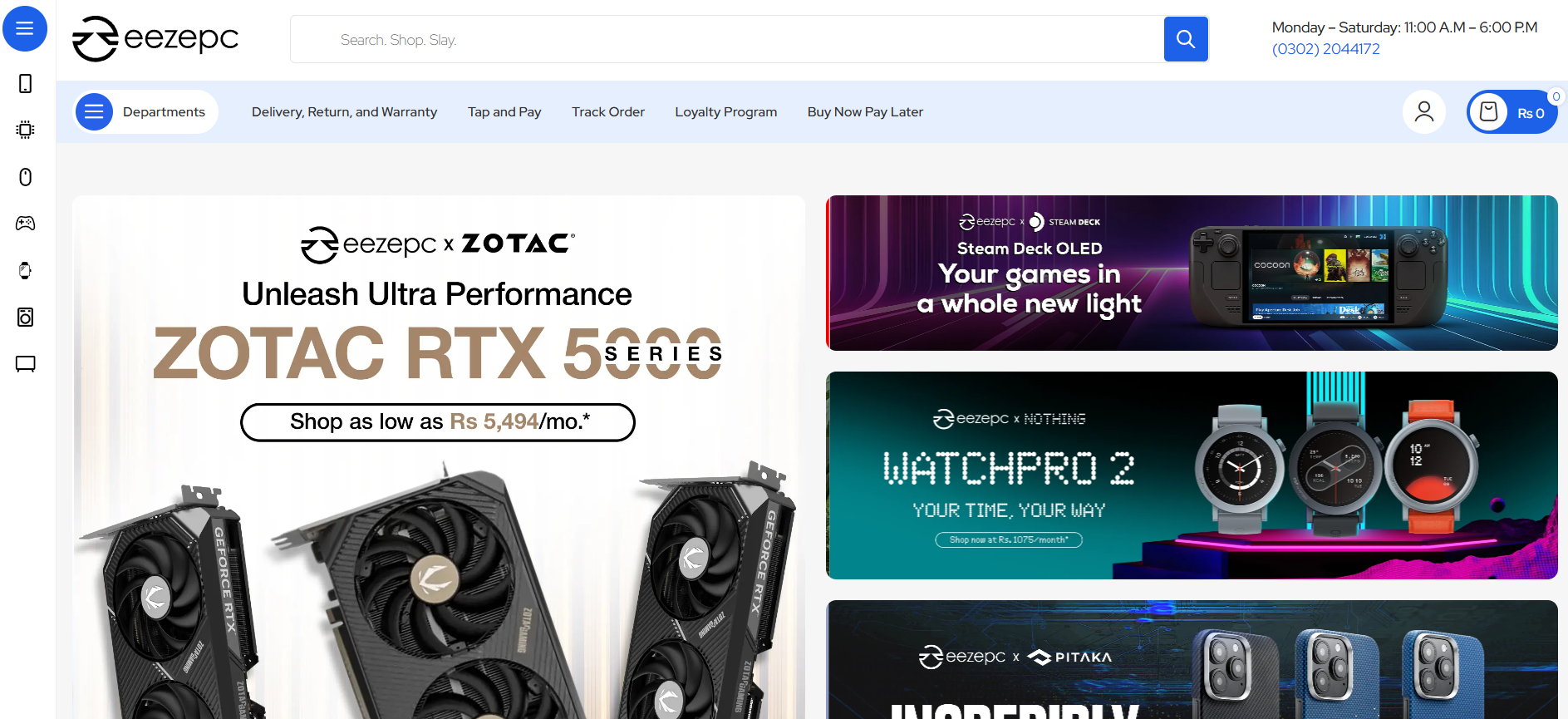Screen dimensions: 1568x719
Task: Click the Unleash Ultra Performance heading
Action: 437,294
